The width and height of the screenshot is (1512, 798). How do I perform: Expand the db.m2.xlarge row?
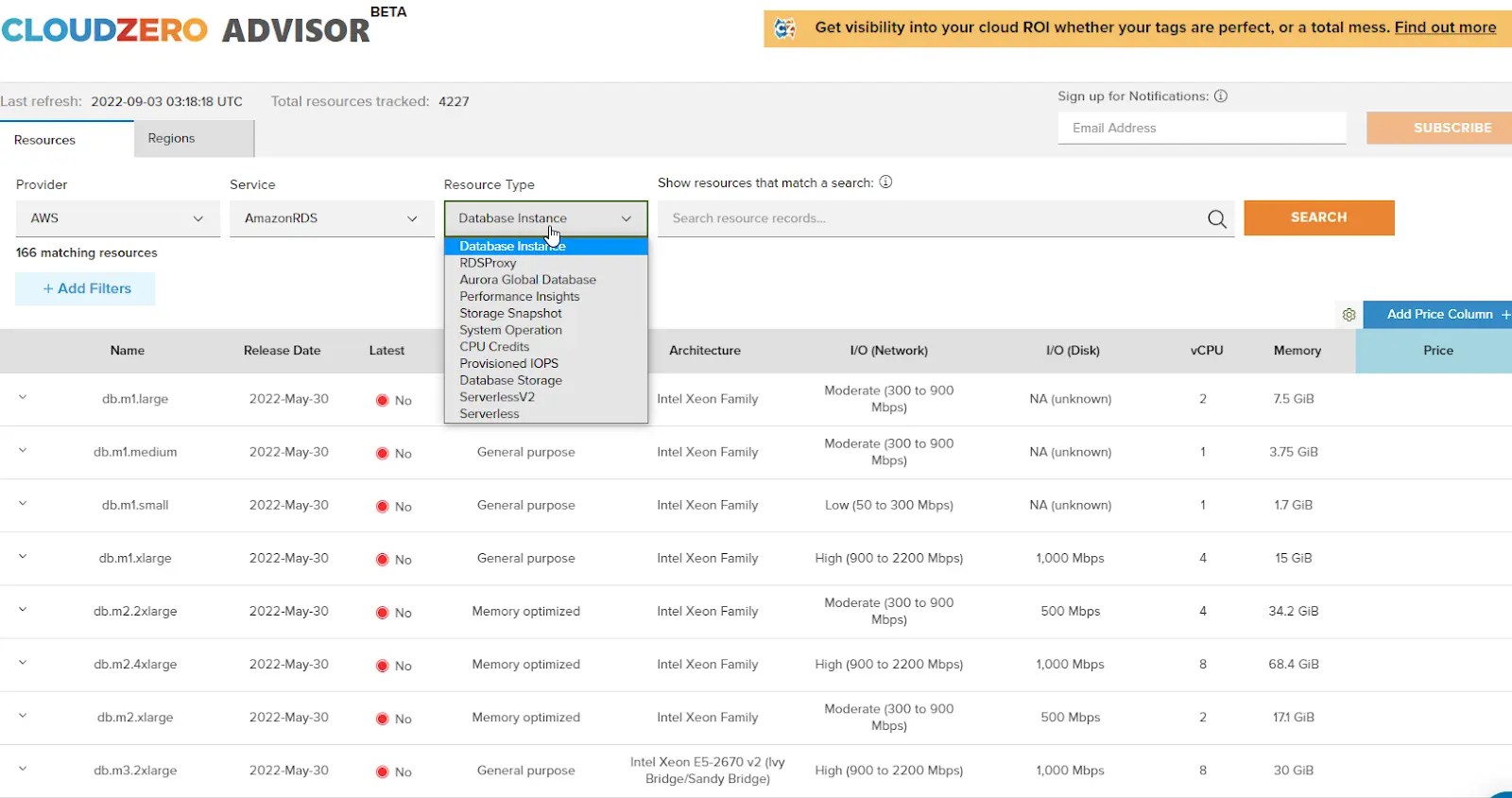(x=23, y=716)
